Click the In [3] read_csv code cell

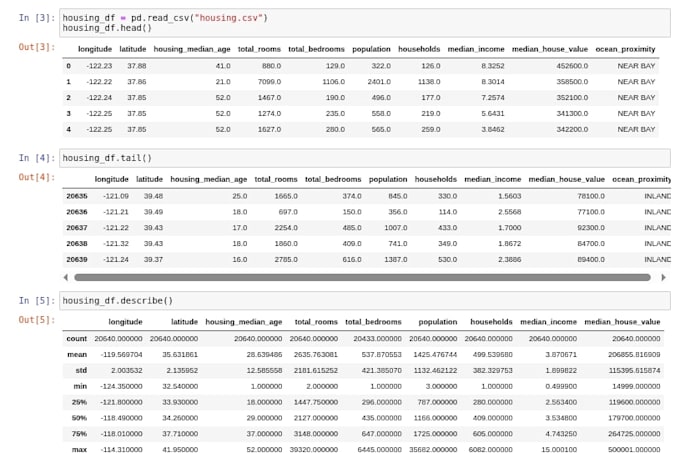(x=365, y=23)
